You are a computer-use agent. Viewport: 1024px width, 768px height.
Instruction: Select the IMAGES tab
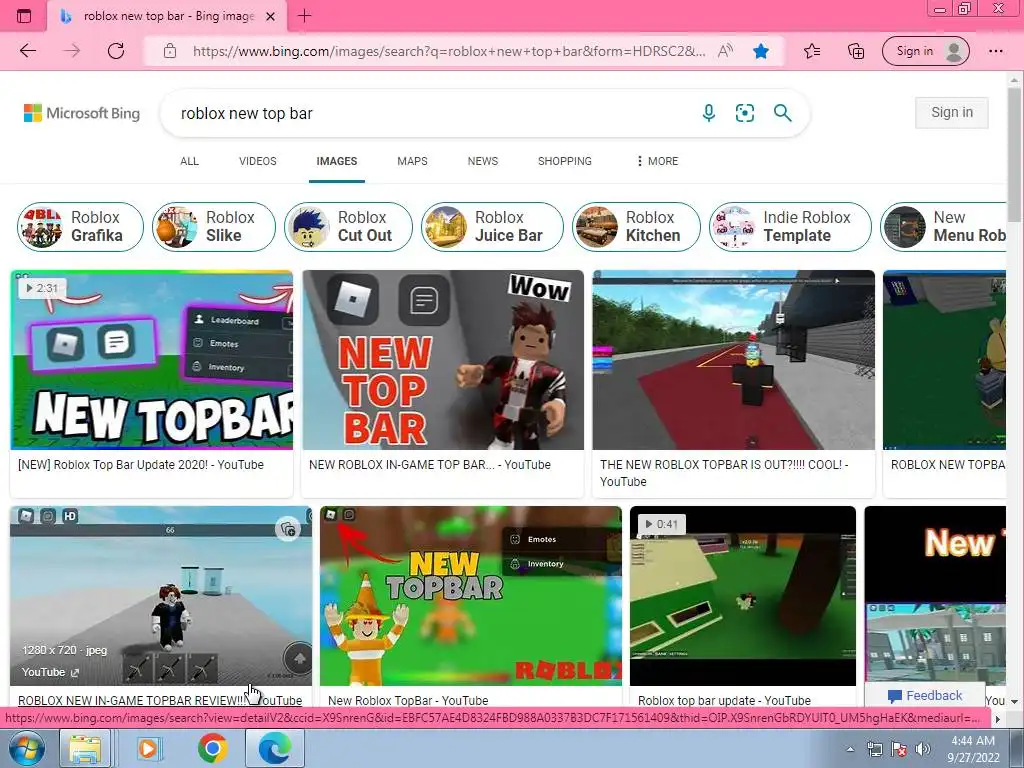(336, 161)
